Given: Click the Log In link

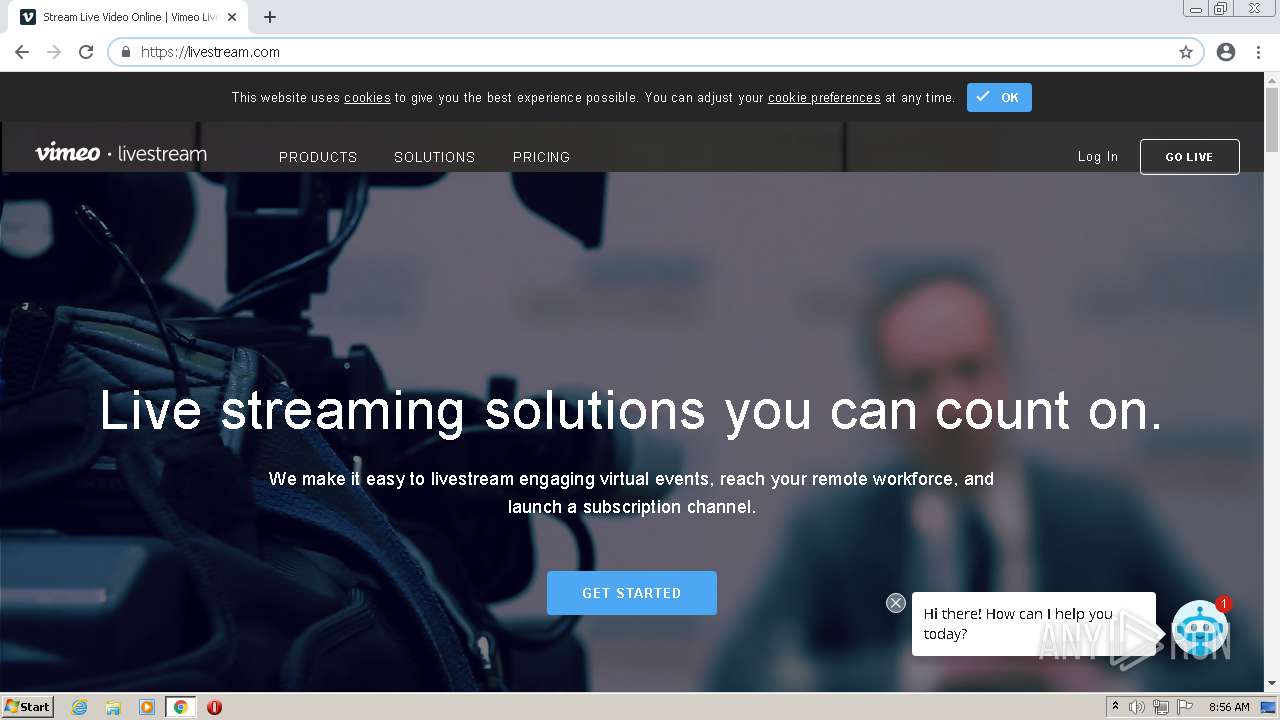Looking at the screenshot, I should [x=1098, y=156].
